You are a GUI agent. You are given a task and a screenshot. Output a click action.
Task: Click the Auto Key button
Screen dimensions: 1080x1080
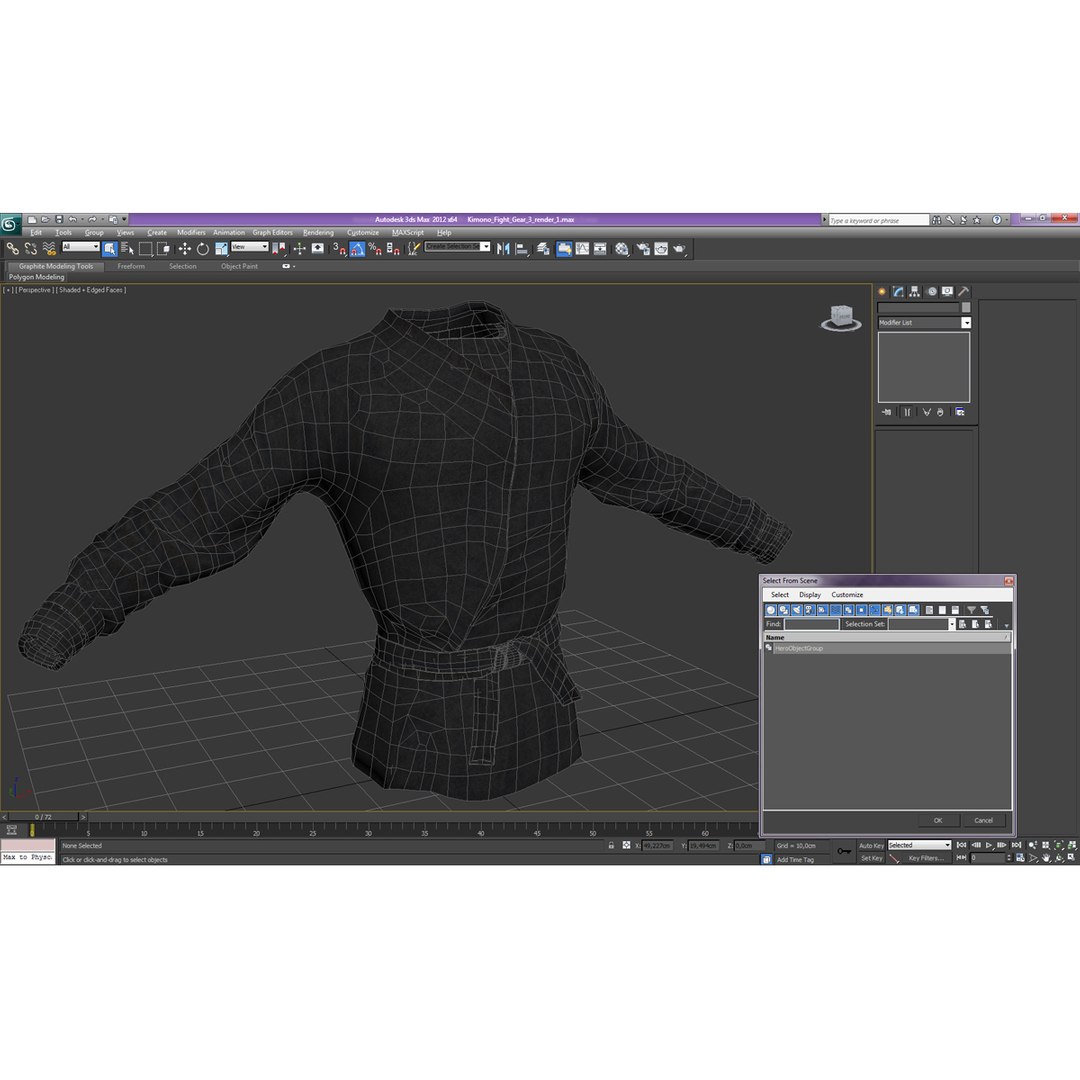[871, 845]
